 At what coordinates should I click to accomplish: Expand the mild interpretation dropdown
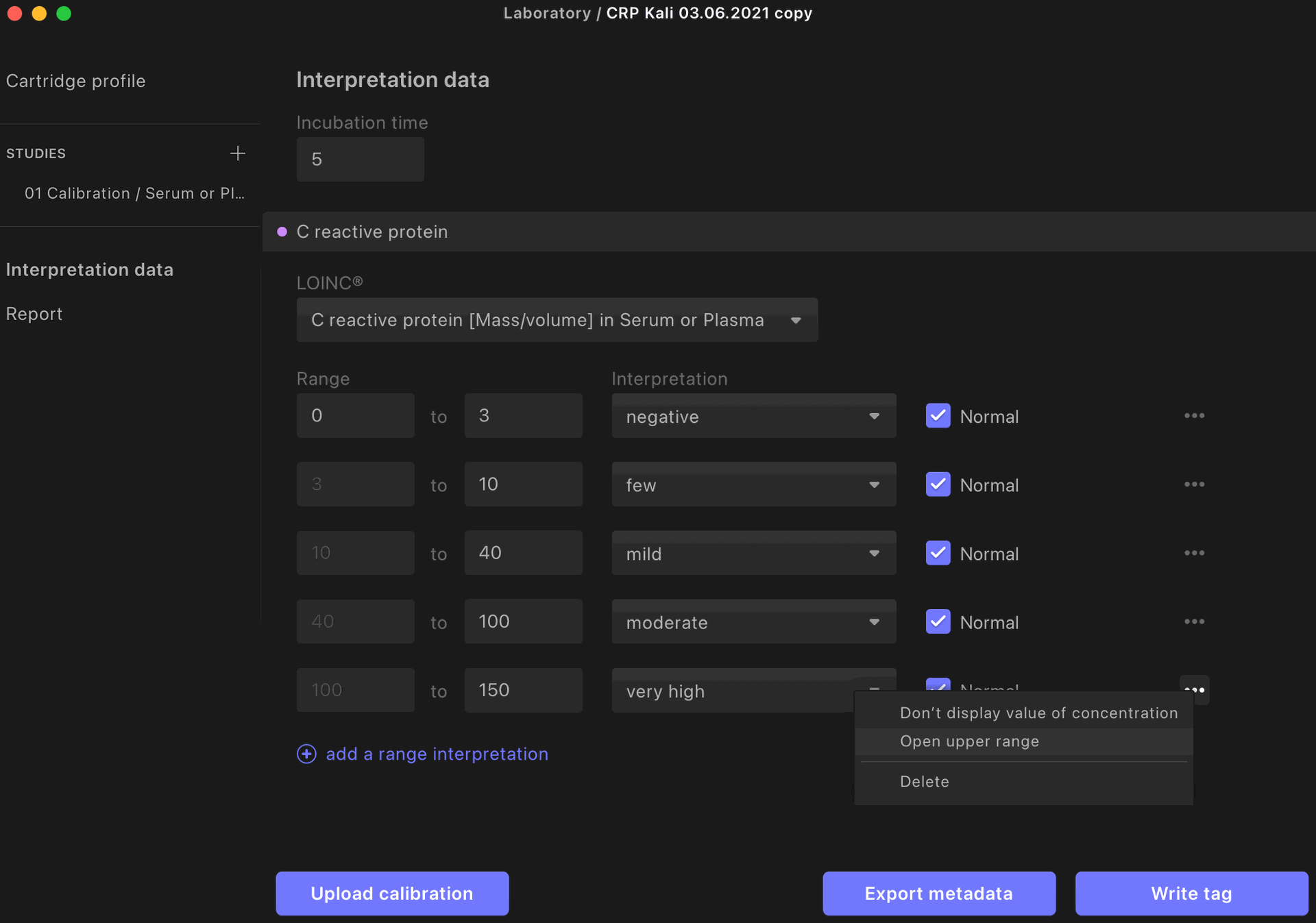(x=753, y=554)
